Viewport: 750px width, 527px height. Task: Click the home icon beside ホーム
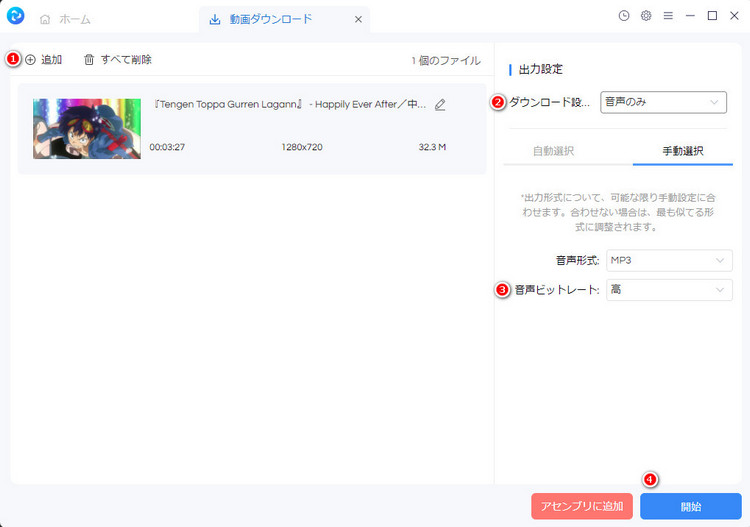(45, 19)
